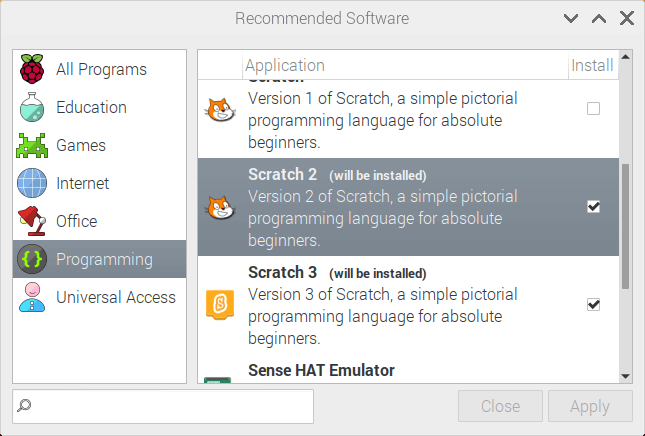
Task: Focus the search input field
Action: coord(163,406)
